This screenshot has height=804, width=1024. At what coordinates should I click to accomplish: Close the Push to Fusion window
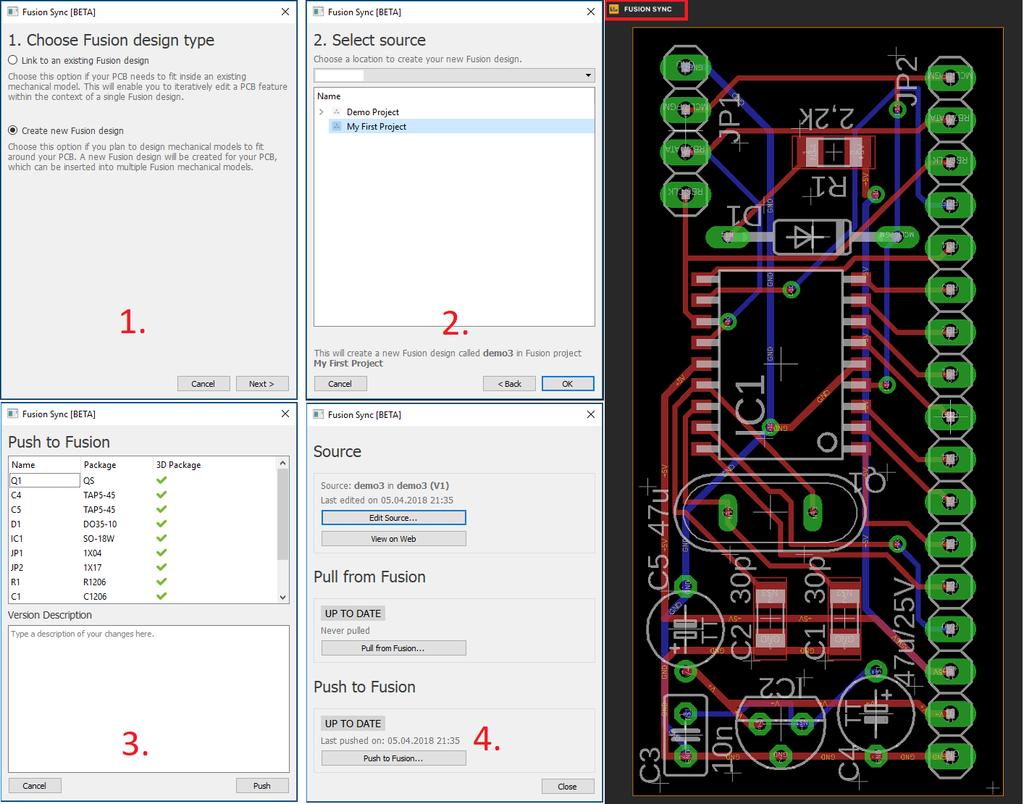(285, 413)
